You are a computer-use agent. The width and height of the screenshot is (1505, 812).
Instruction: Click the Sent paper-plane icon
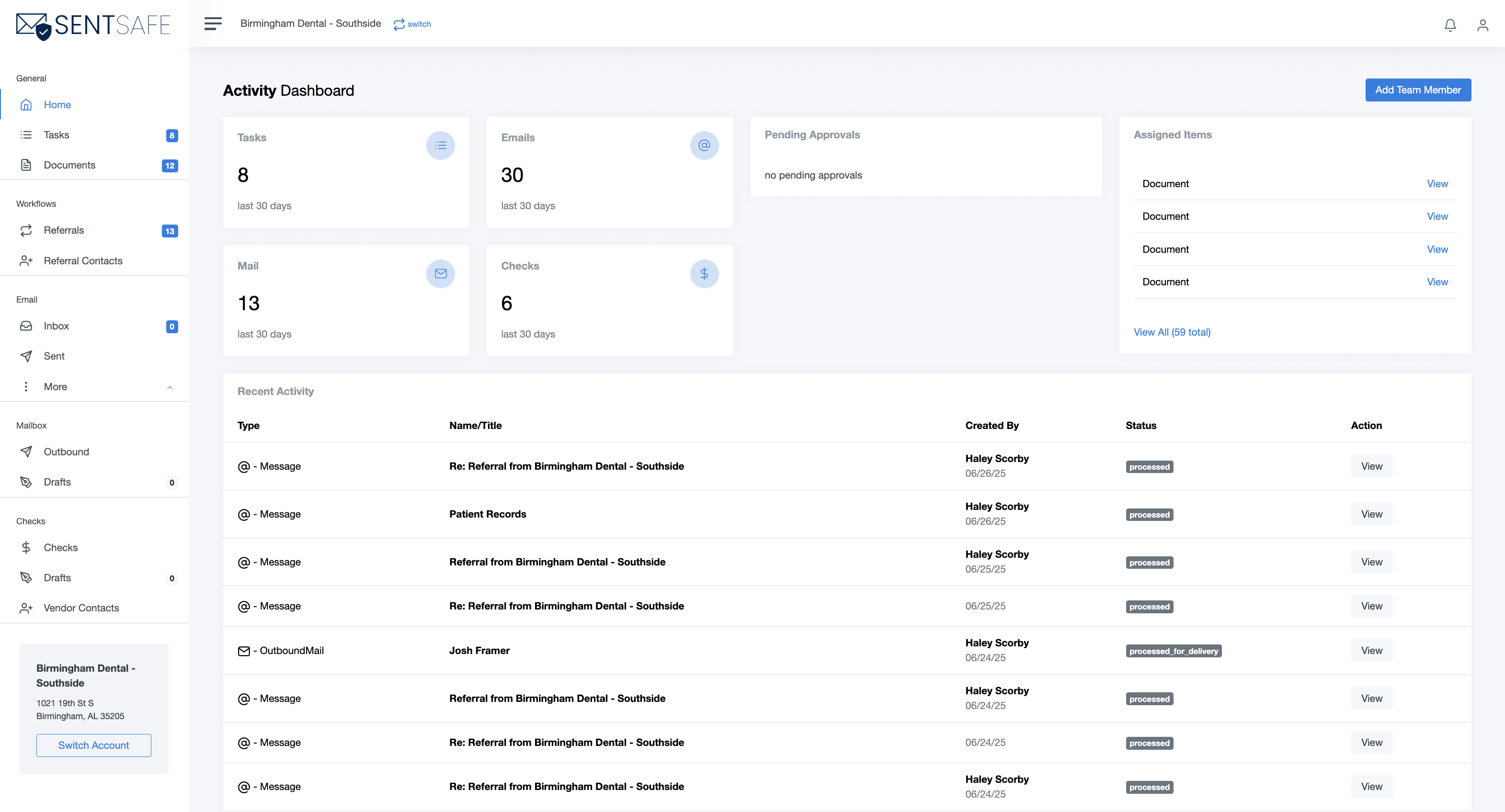coord(26,356)
